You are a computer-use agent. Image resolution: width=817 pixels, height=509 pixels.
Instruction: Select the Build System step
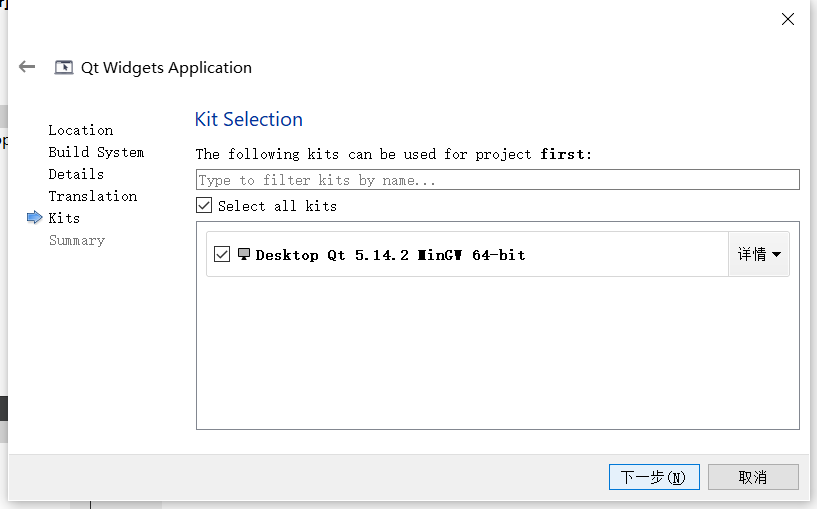click(x=96, y=152)
